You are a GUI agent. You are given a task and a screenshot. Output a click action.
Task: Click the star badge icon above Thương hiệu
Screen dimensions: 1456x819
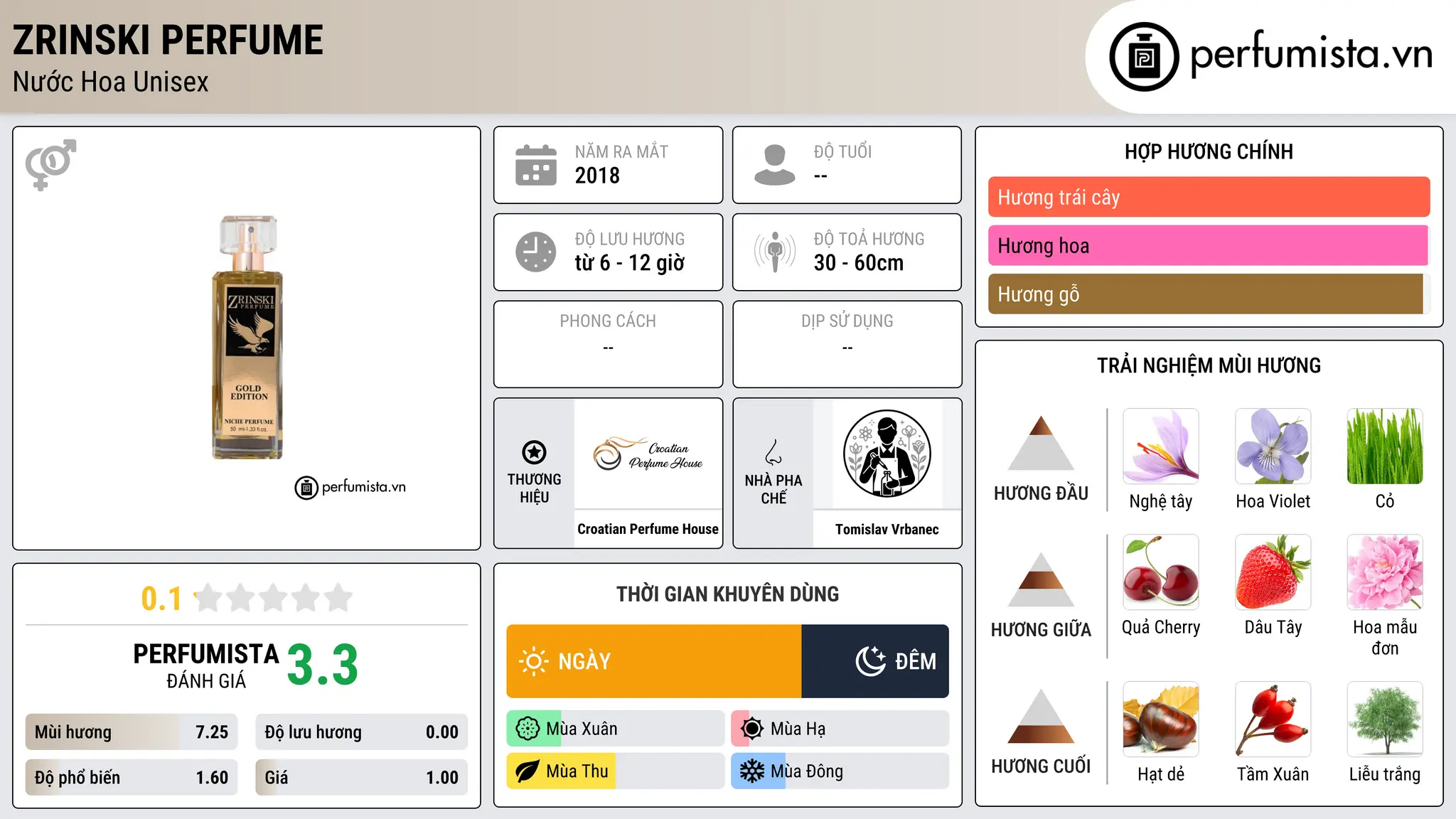point(534,452)
